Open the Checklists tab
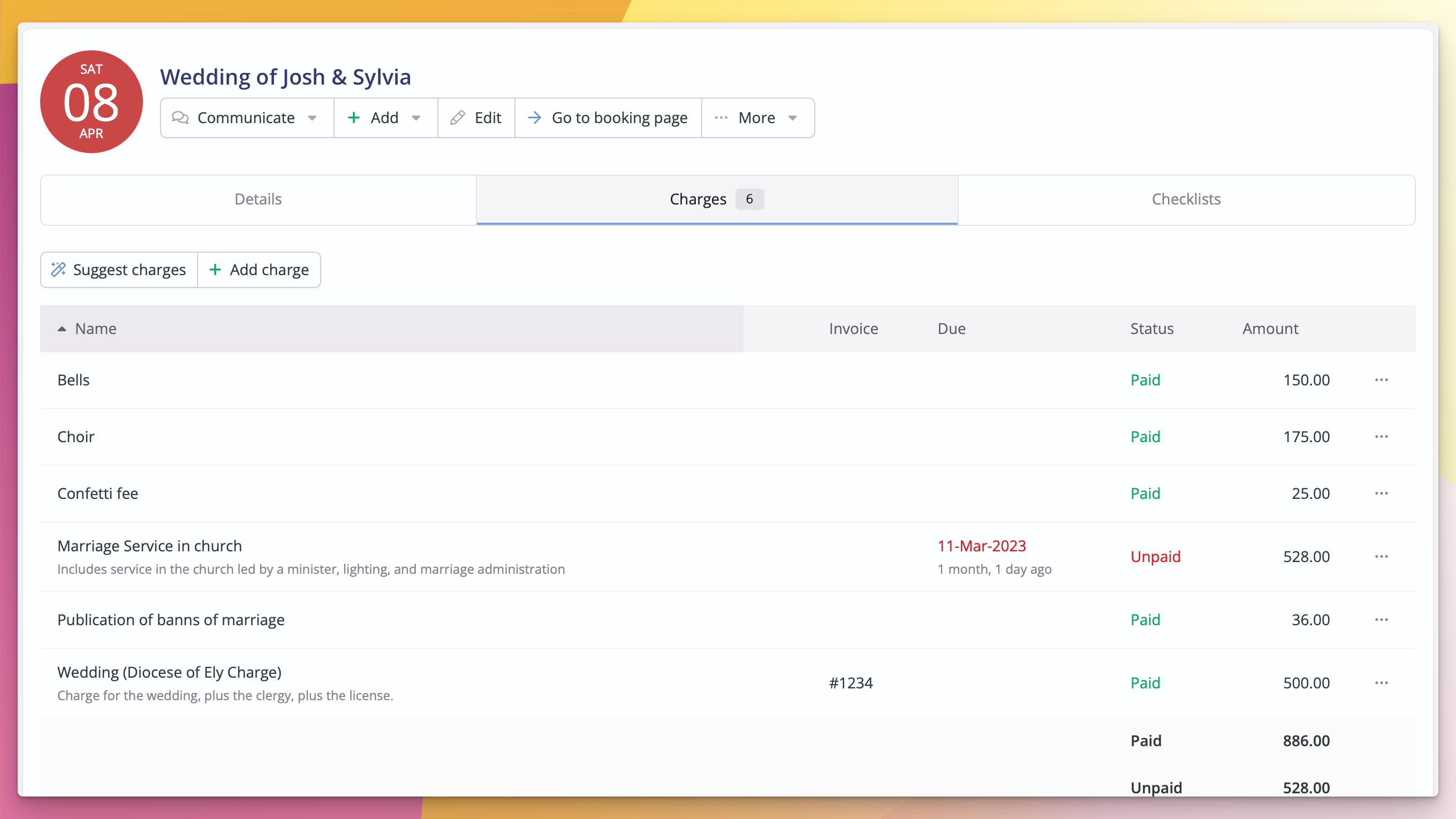 (1186, 200)
